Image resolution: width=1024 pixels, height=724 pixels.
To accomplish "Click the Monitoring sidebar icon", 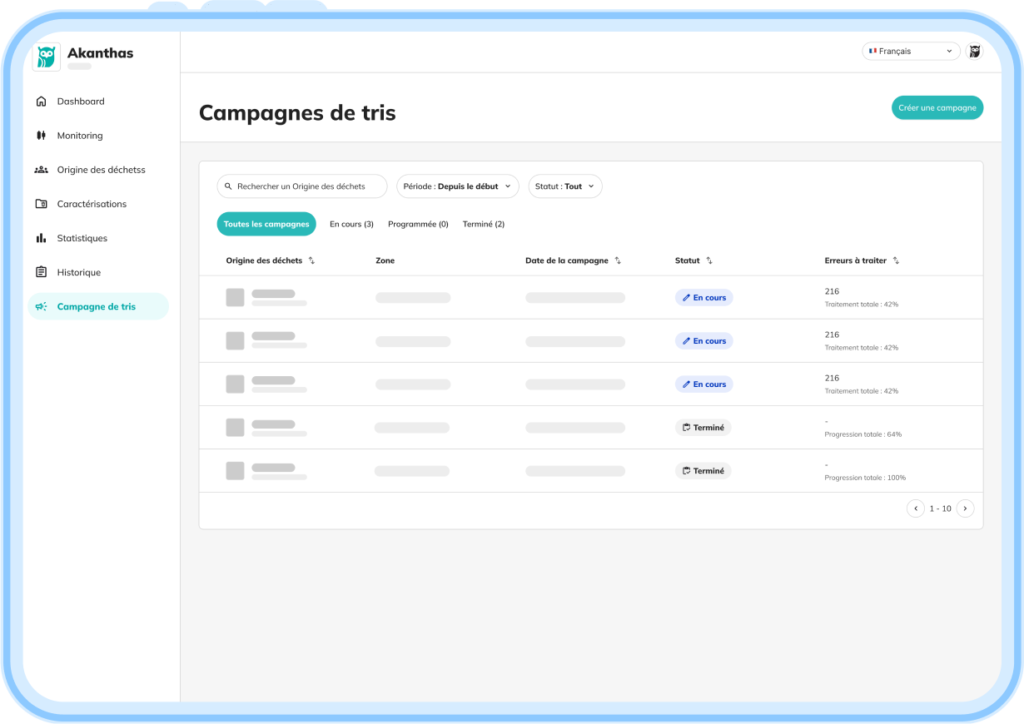I will coord(41,135).
